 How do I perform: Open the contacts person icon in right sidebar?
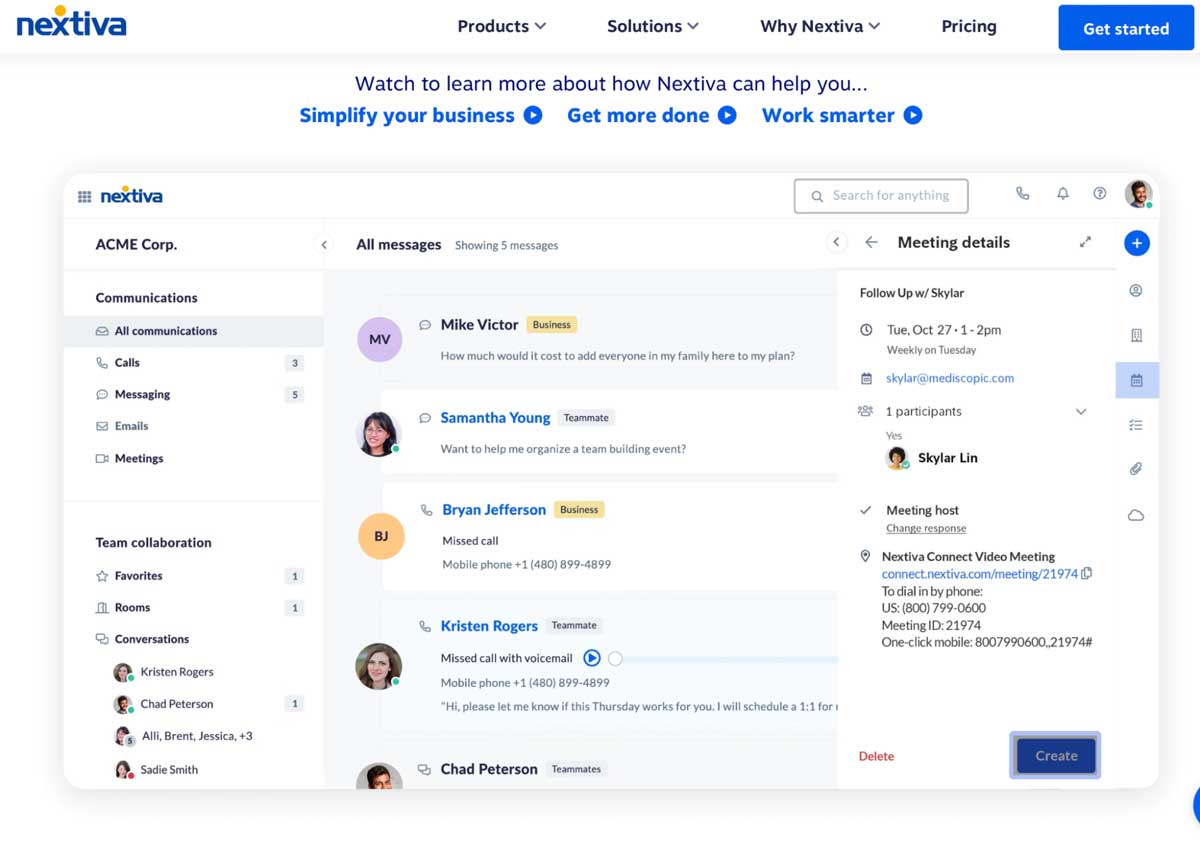click(x=1136, y=290)
